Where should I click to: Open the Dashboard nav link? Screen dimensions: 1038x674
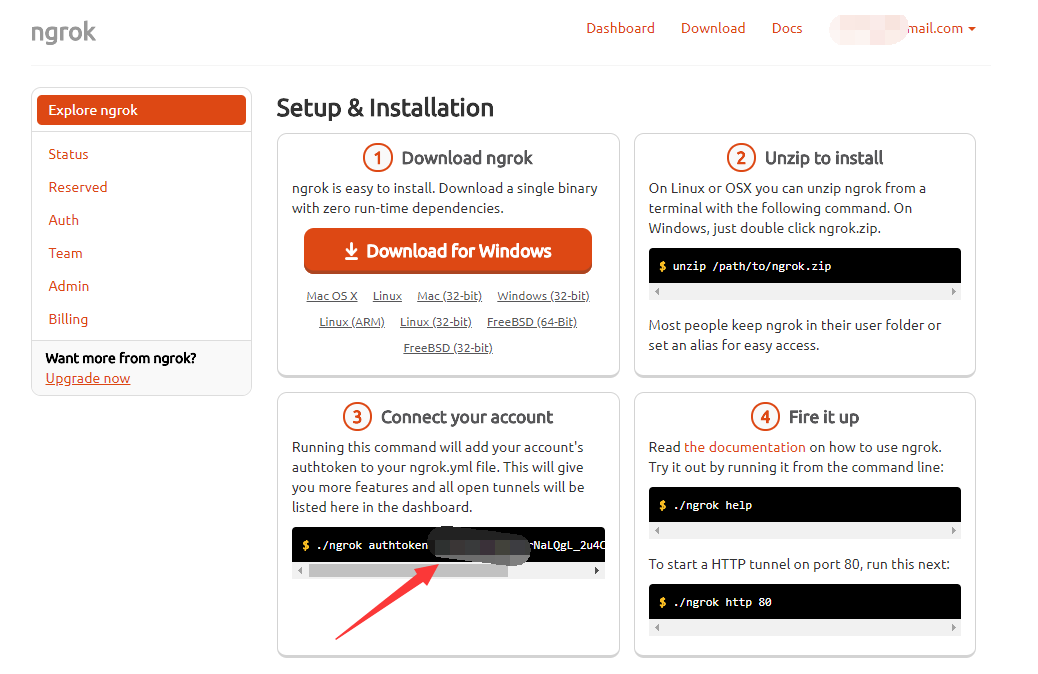[x=620, y=28]
